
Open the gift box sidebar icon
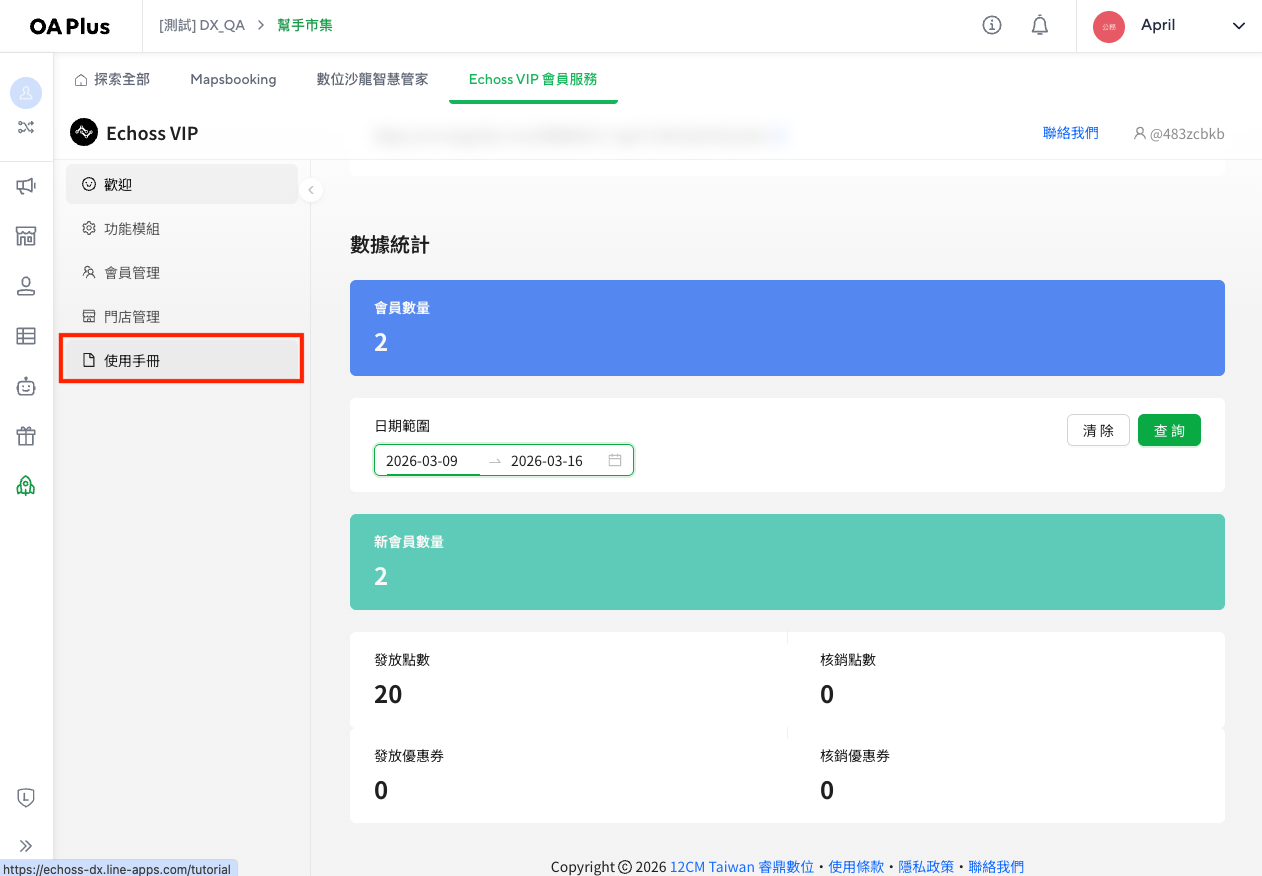(26, 436)
